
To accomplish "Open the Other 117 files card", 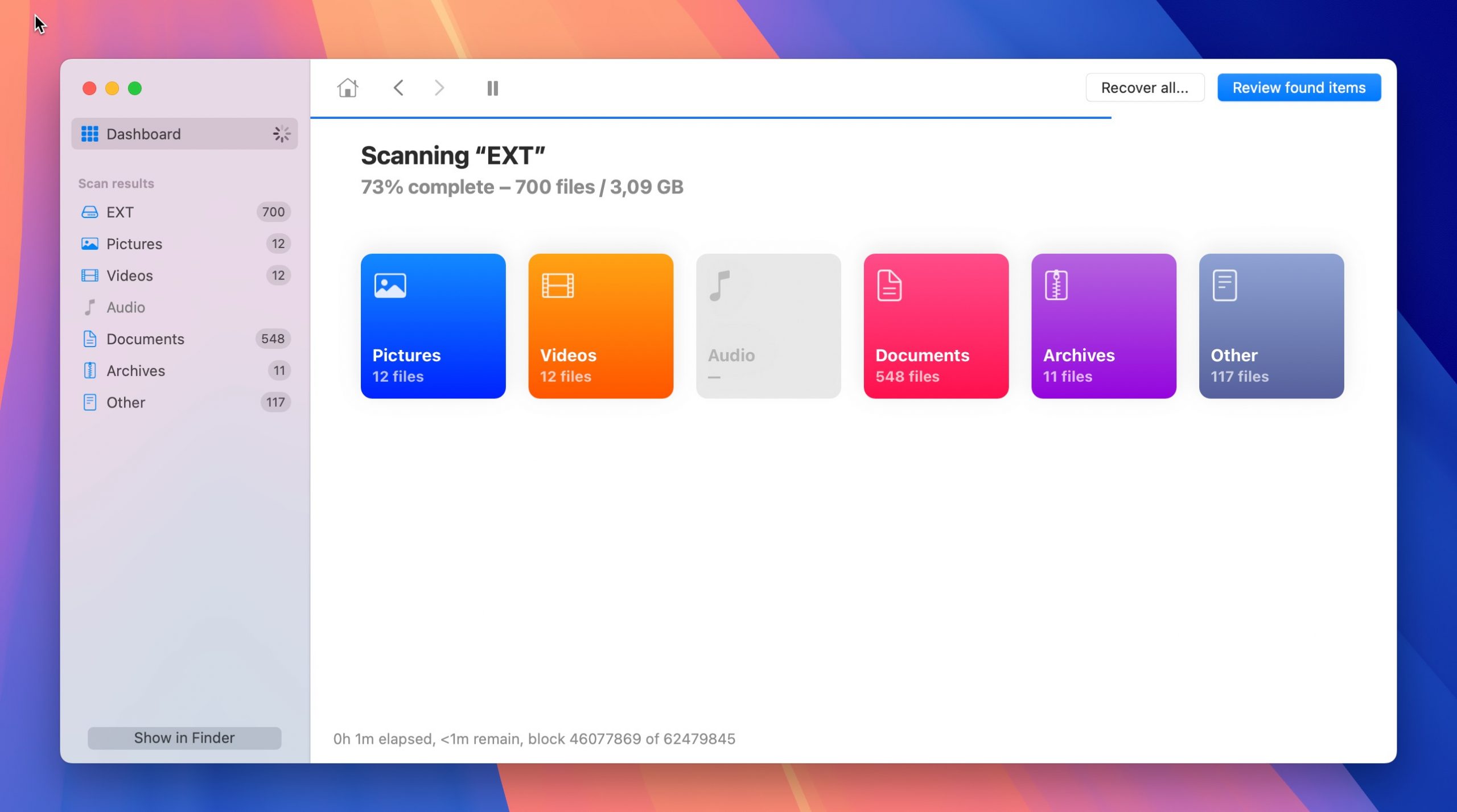I will 1271,326.
